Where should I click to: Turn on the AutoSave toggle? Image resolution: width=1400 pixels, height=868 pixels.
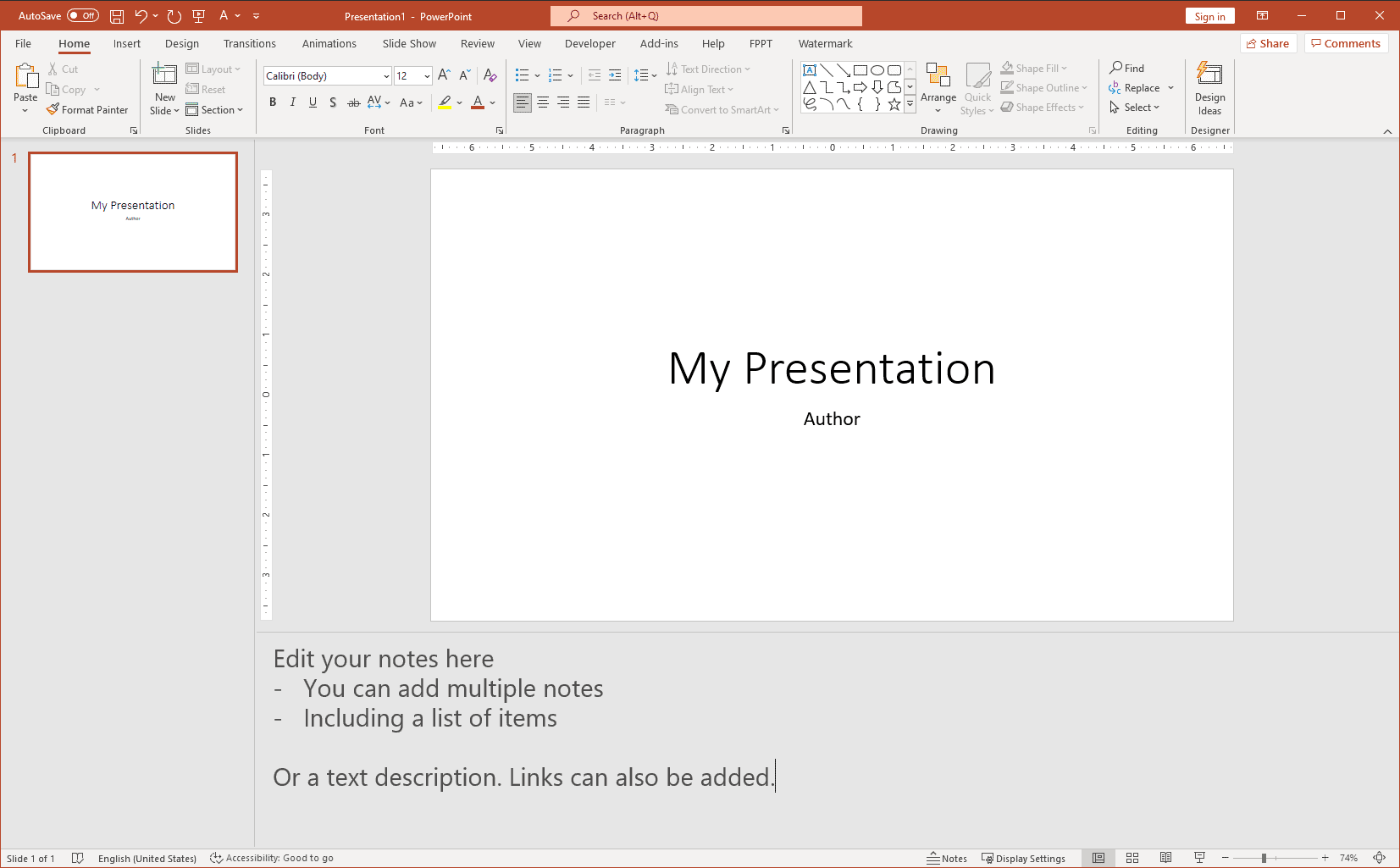(x=82, y=15)
